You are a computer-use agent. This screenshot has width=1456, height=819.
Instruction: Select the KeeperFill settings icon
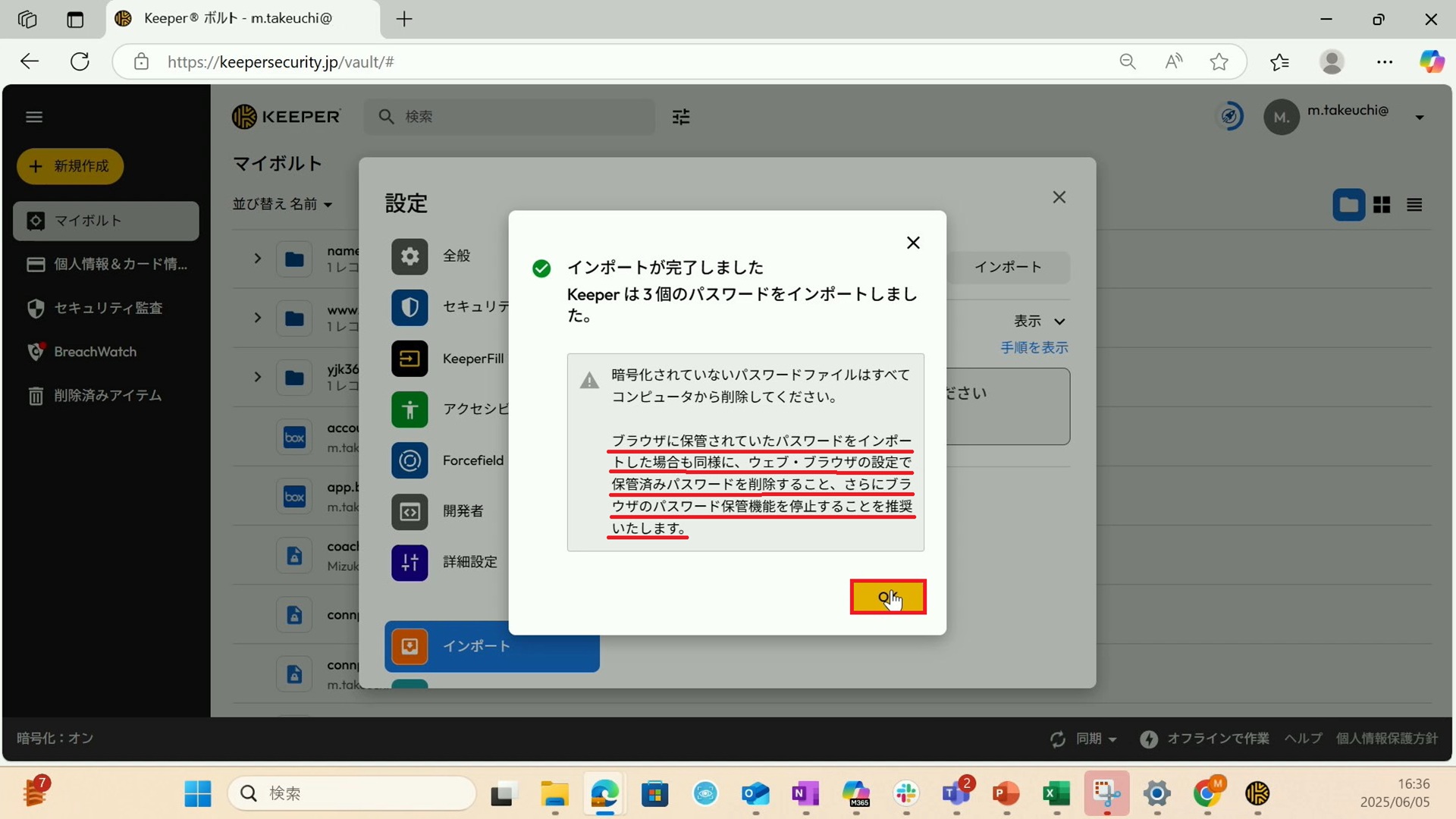409,359
